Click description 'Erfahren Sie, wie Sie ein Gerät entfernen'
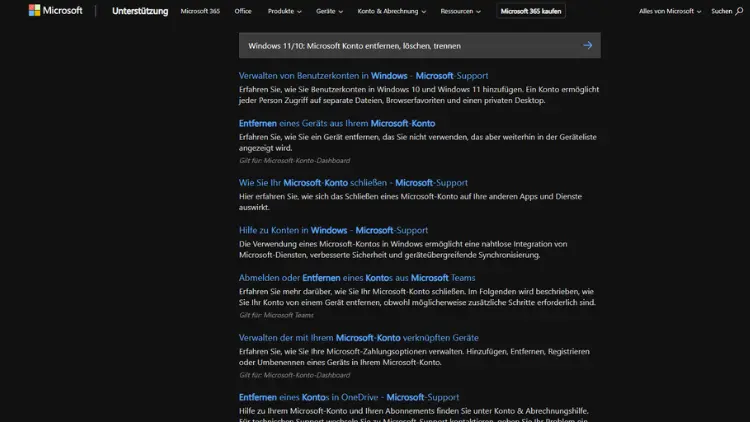This screenshot has height=422, width=750. (x=418, y=143)
